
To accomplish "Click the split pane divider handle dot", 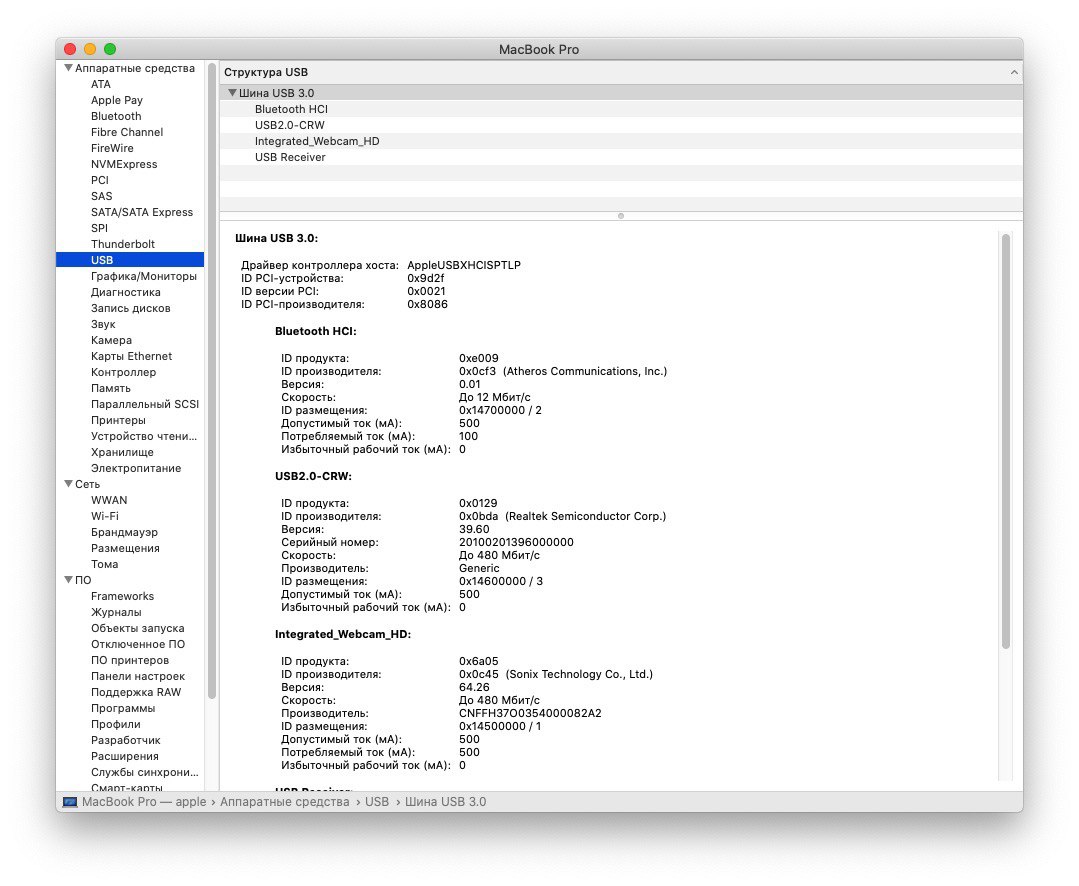I will tap(621, 216).
